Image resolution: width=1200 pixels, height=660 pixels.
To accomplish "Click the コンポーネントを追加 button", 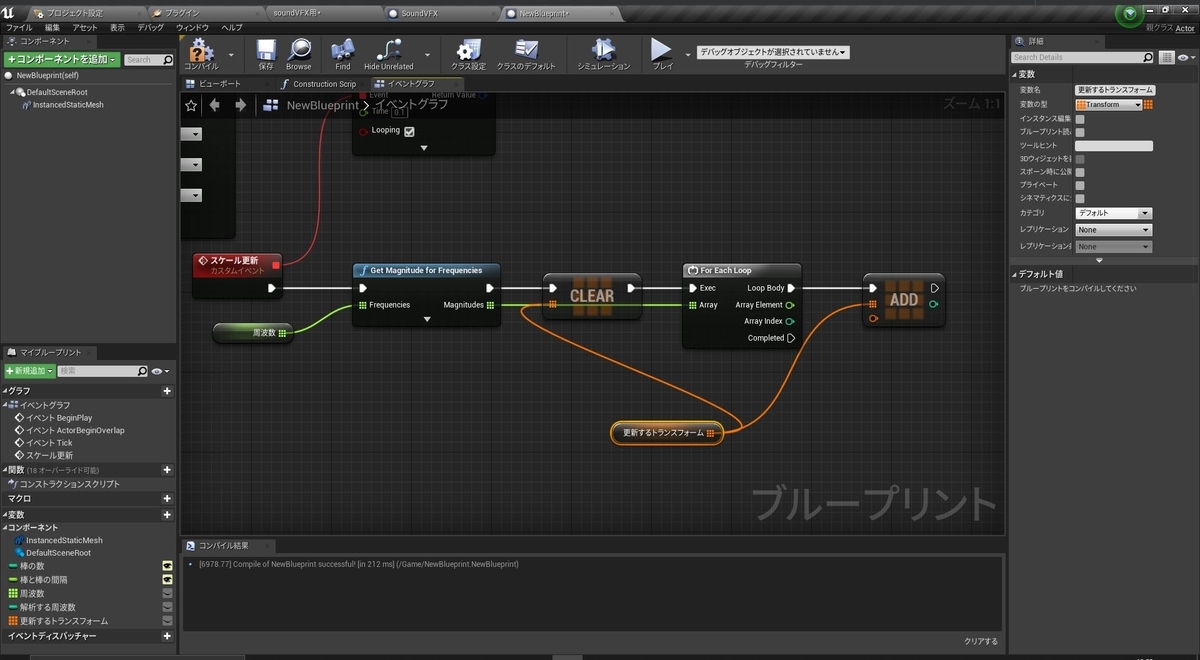I will click(x=62, y=60).
